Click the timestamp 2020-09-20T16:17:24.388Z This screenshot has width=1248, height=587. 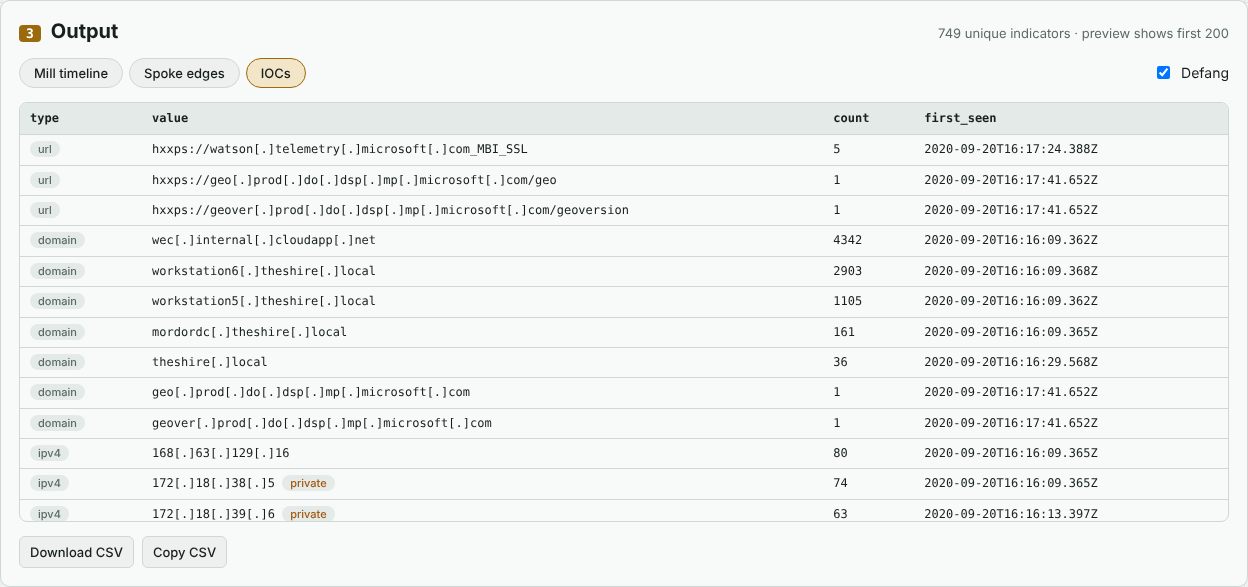1011,150
